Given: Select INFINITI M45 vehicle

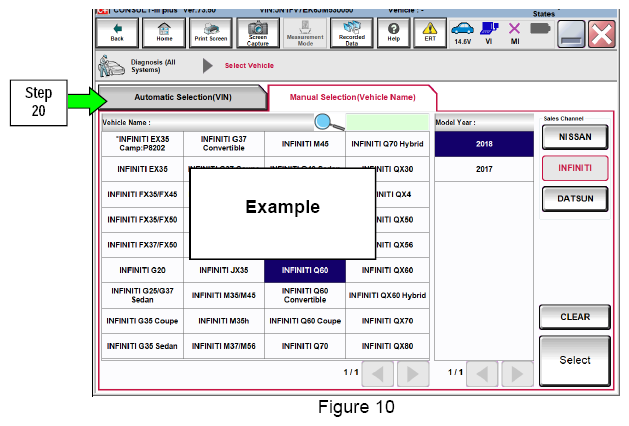Looking at the screenshot, I should click(305, 144).
